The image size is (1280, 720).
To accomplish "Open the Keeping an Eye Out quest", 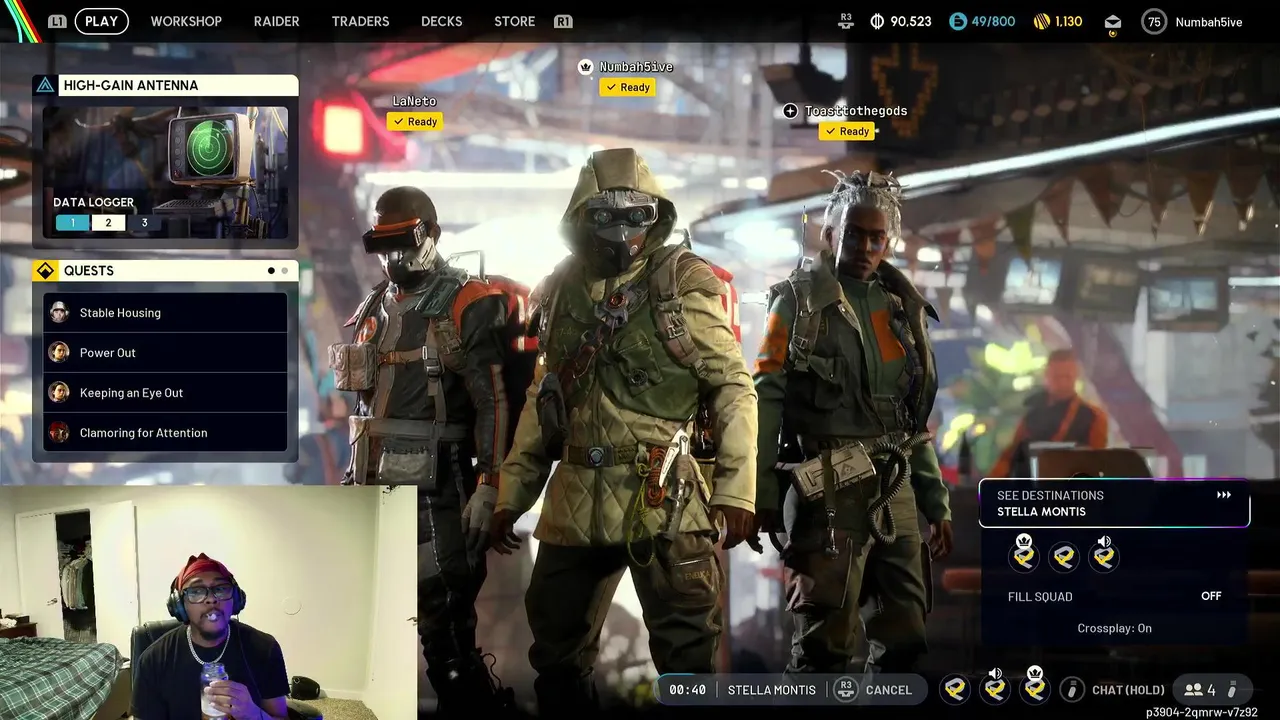I will pos(165,393).
